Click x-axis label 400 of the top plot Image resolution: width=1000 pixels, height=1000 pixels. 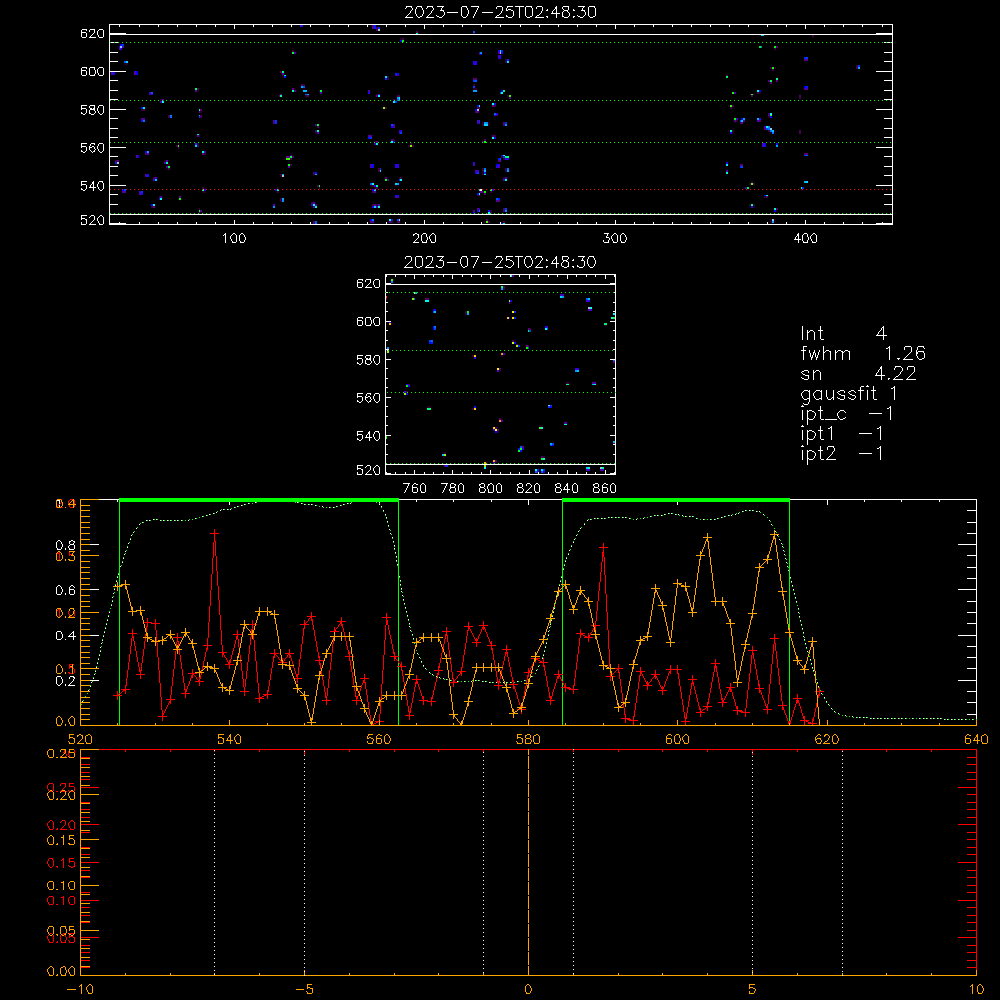pos(805,239)
